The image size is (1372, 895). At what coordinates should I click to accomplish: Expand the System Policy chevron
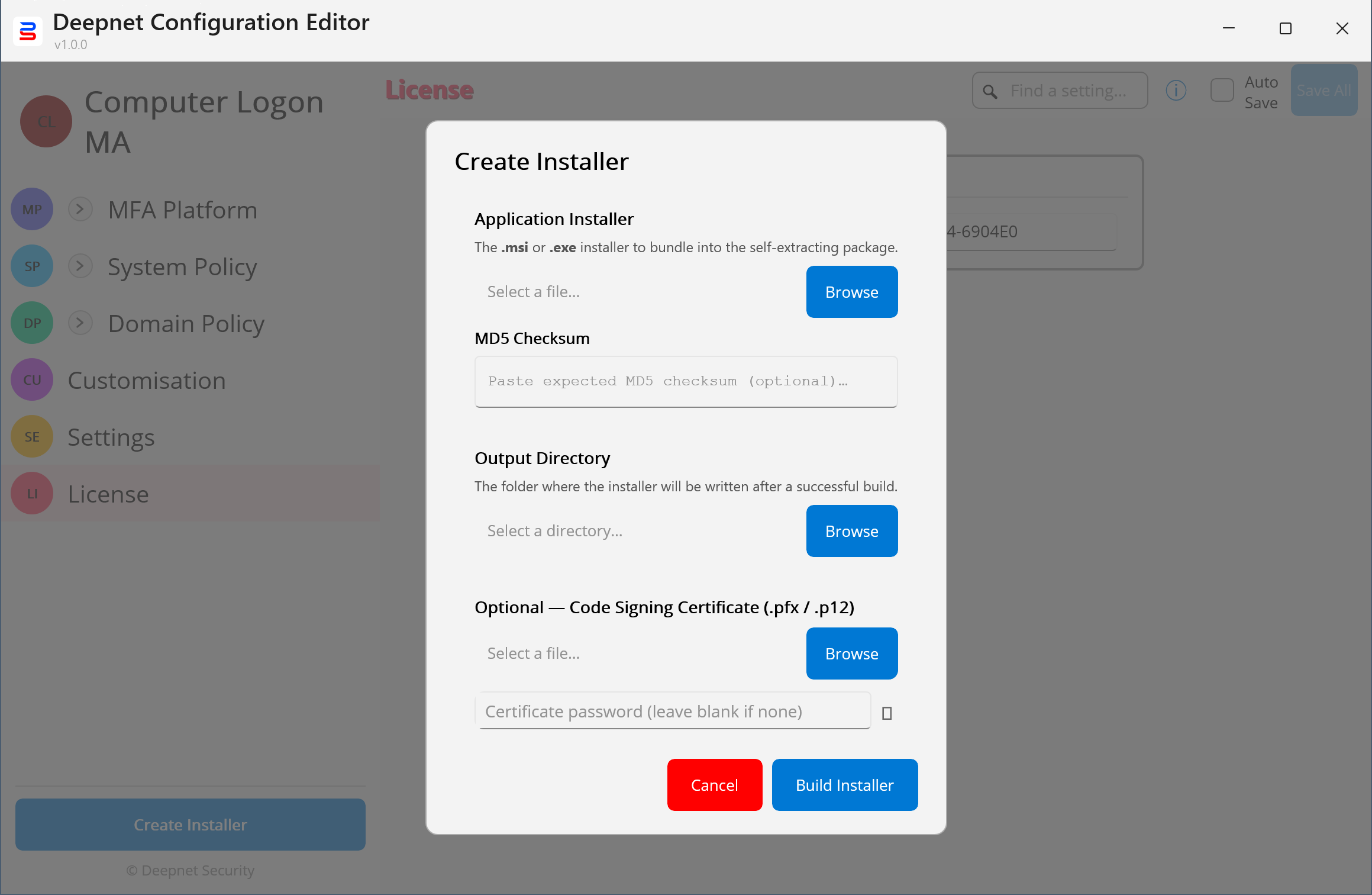(x=80, y=266)
